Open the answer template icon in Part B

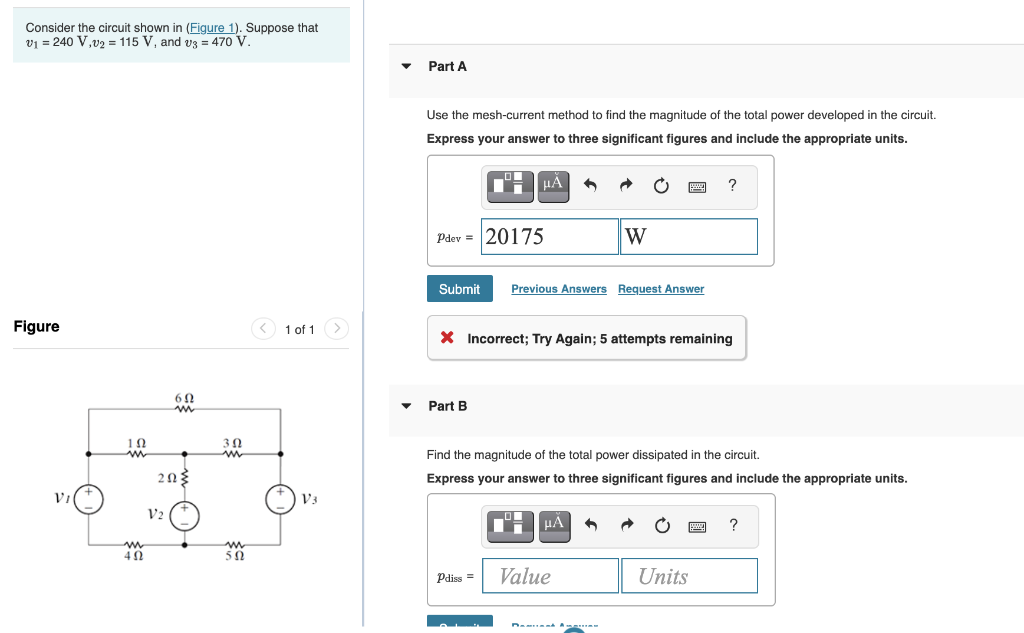[x=509, y=526]
